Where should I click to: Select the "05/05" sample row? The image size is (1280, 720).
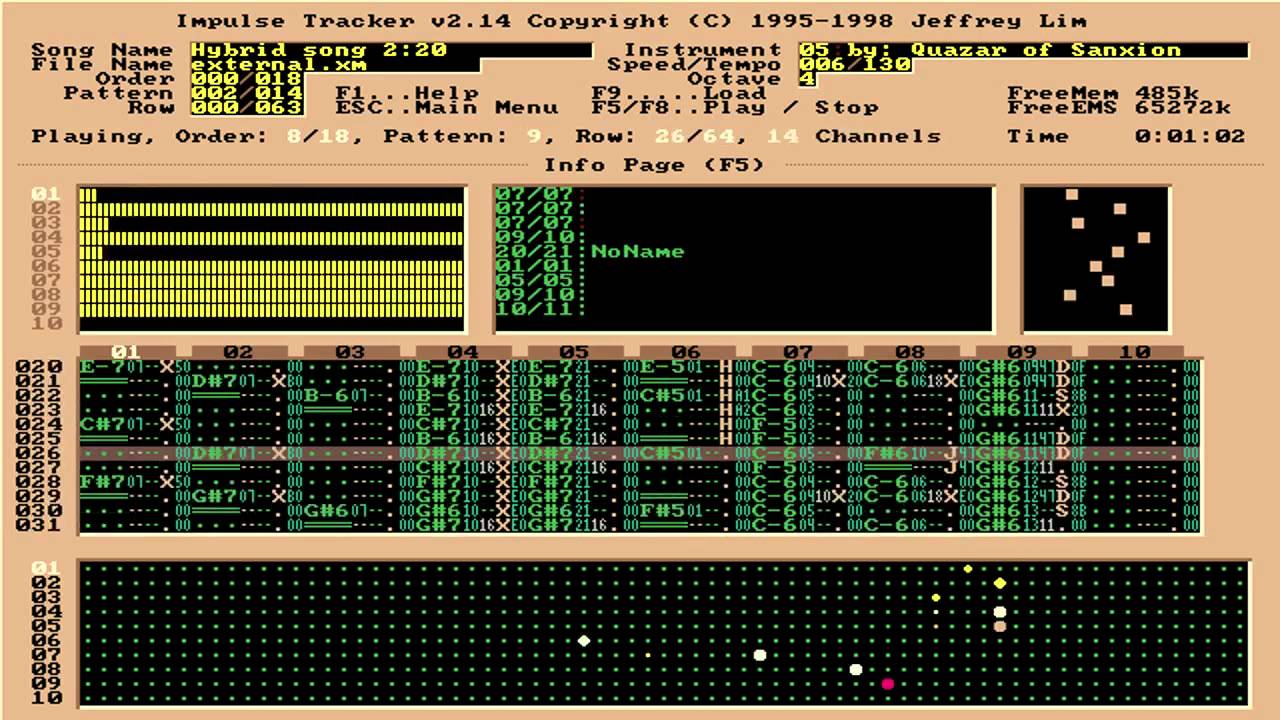[540, 281]
